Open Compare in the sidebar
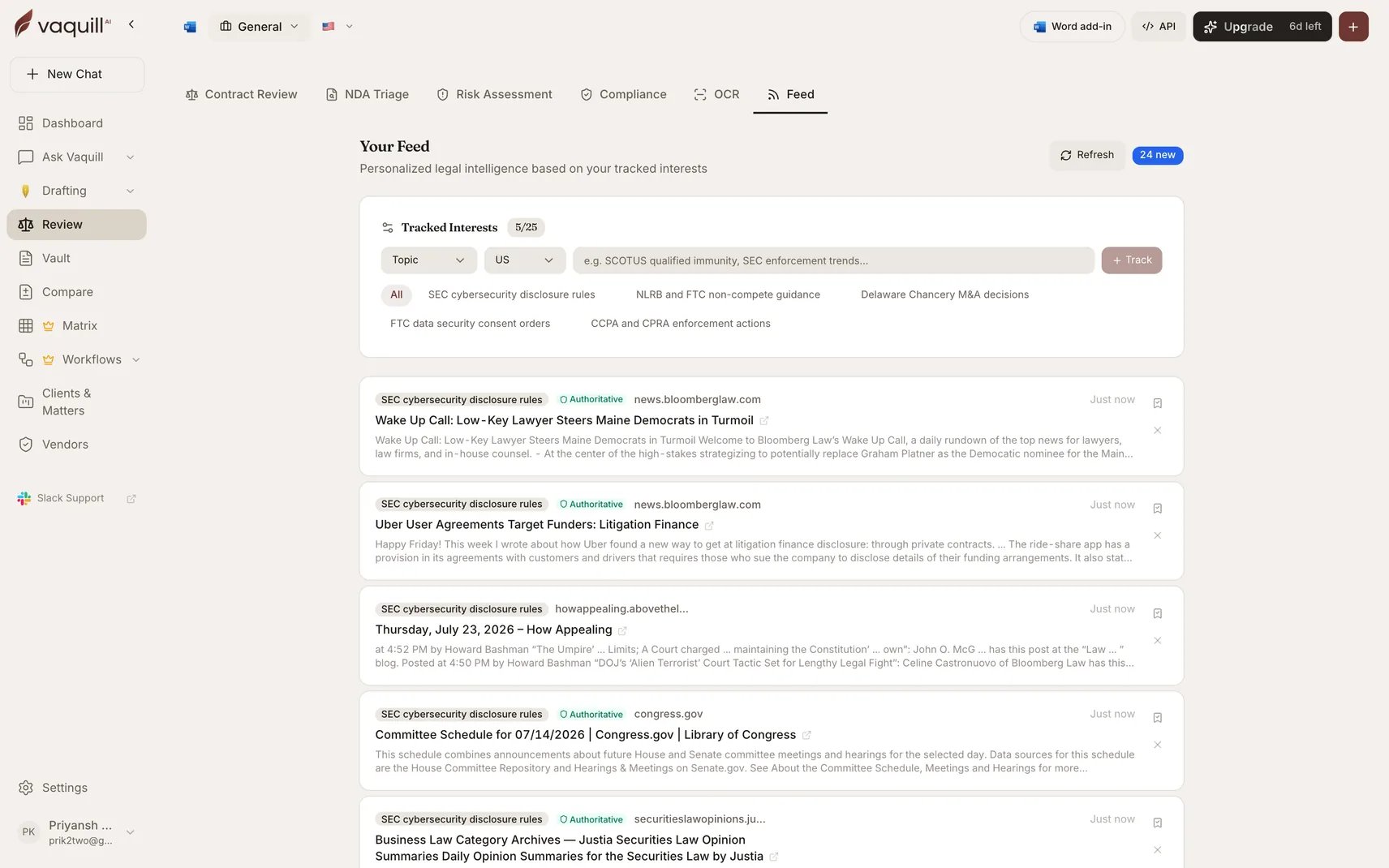Viewport: 1389px width, 868px height. (76, 292)
